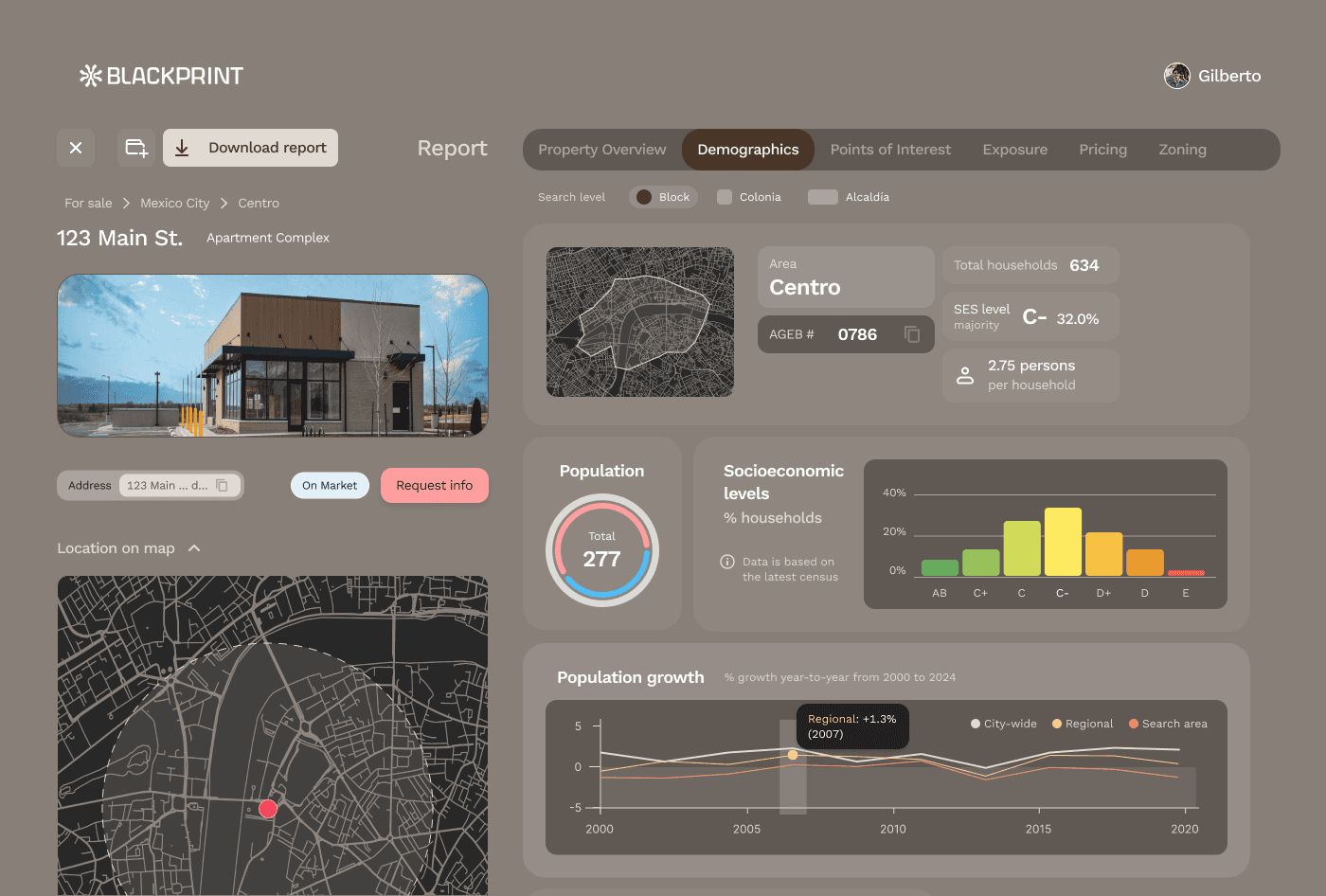
Task: Click the red property pin on the map
Action: (x=268, y=809)
